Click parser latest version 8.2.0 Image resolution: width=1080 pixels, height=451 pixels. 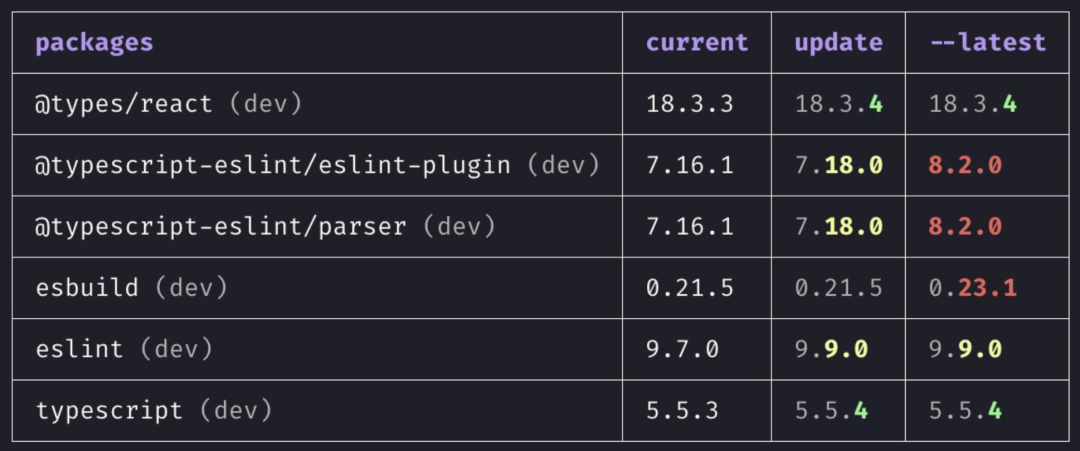coord(965,227)
